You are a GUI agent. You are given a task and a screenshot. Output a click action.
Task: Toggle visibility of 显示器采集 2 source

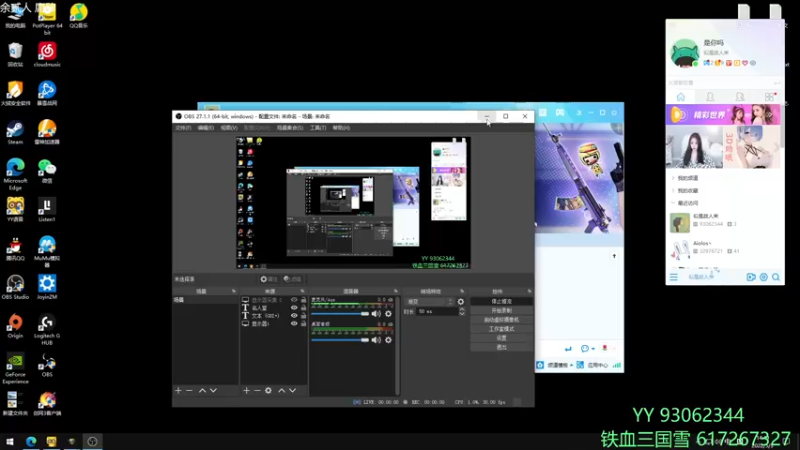click(x=294, y=300)
